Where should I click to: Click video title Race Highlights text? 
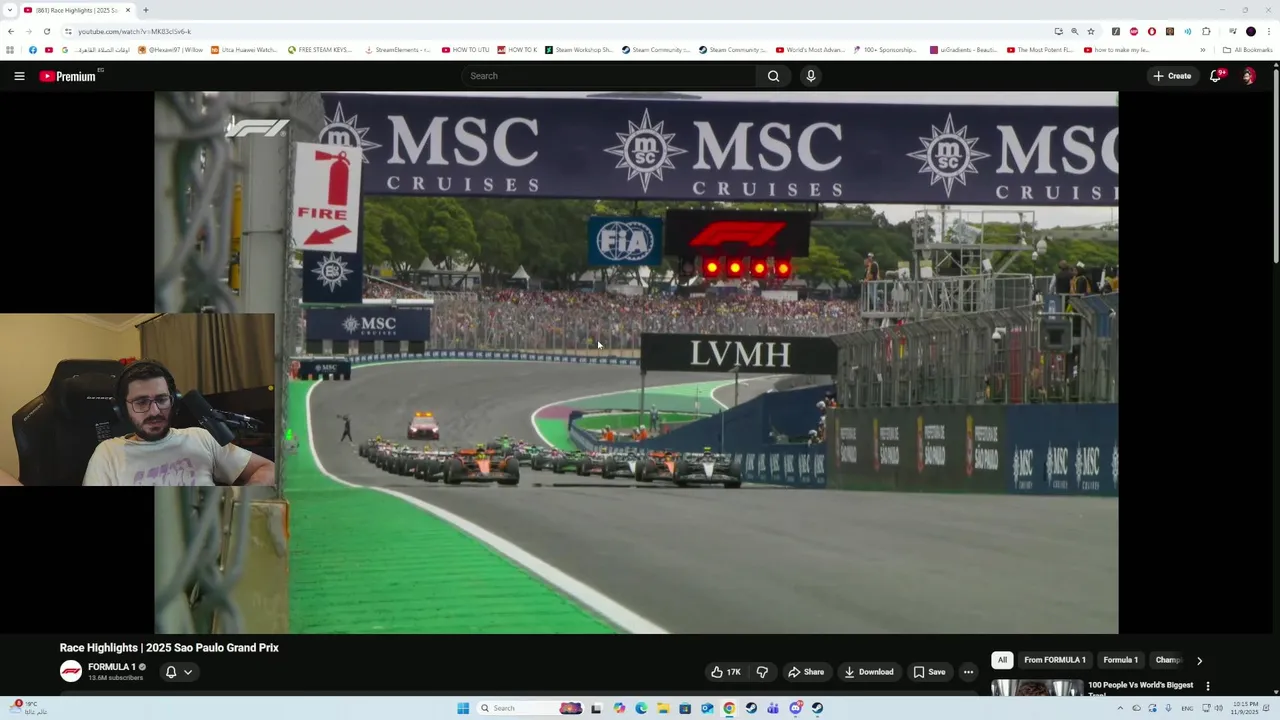click(169, 648)
